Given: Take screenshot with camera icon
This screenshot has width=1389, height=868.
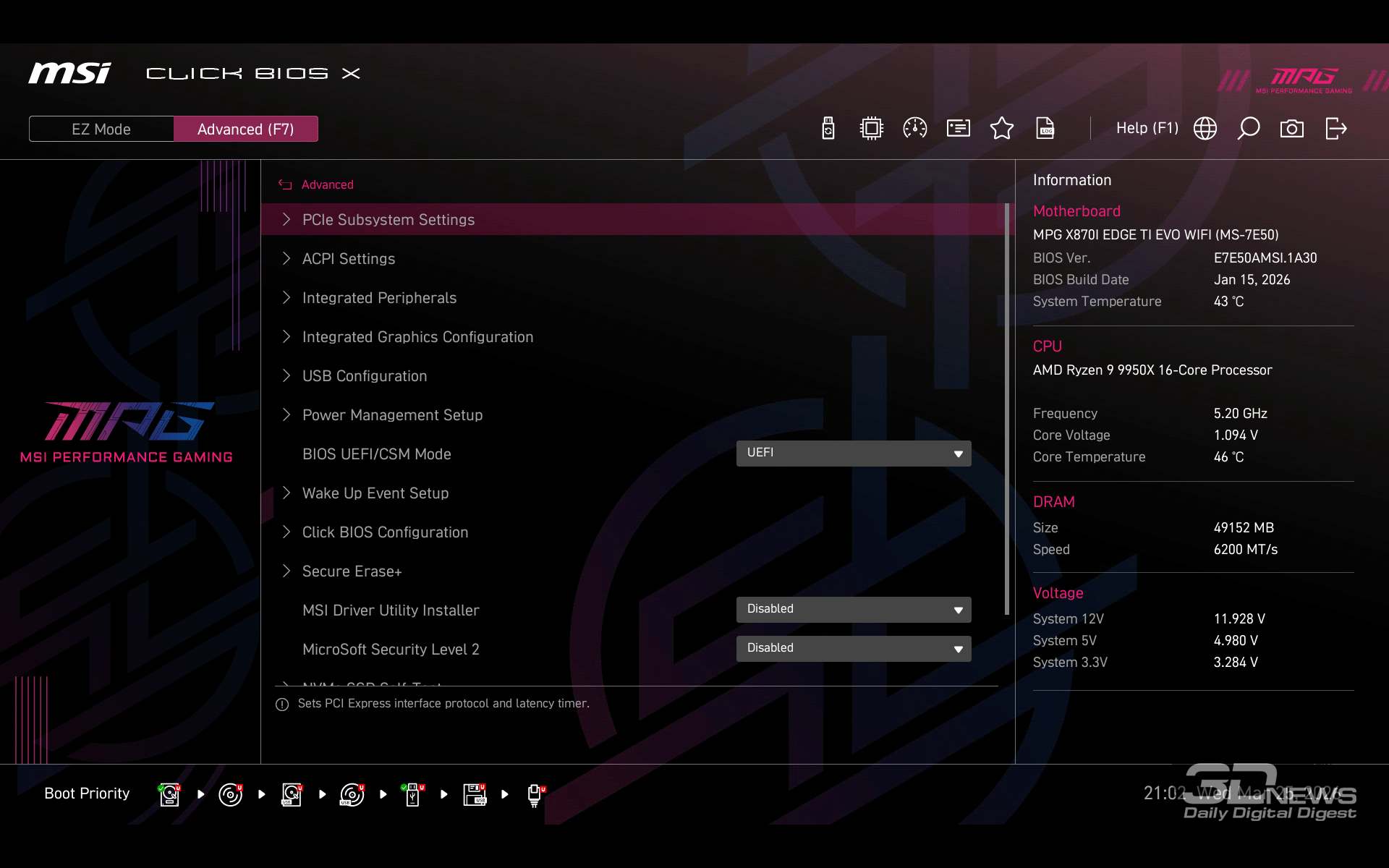Looking at the screenshot, I should coord(1292,129).
